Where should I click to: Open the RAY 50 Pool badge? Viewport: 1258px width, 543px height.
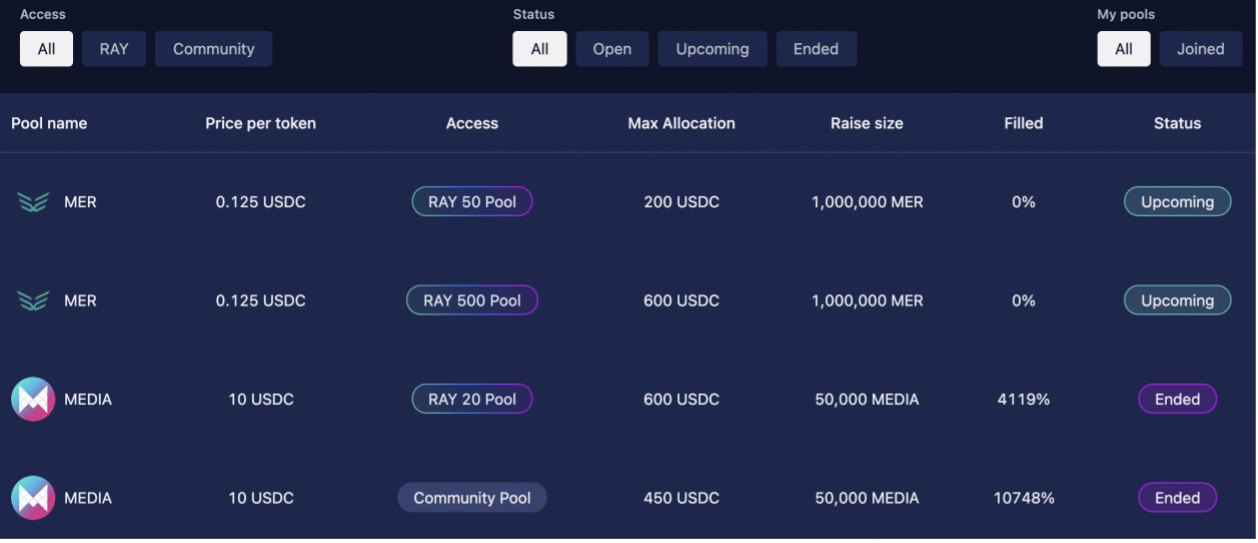pos(472,202)
